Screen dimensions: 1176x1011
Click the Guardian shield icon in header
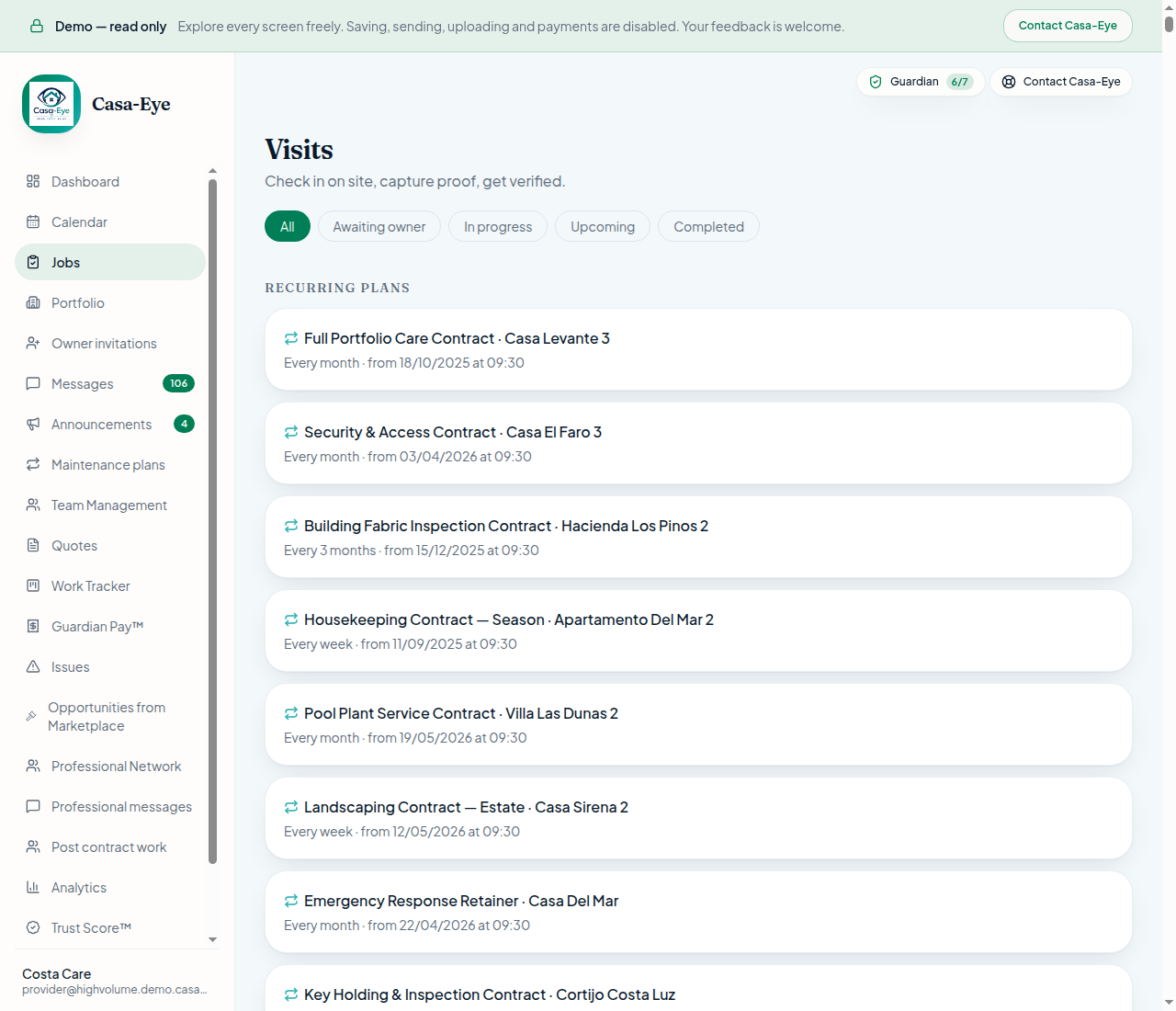[876, 82]
